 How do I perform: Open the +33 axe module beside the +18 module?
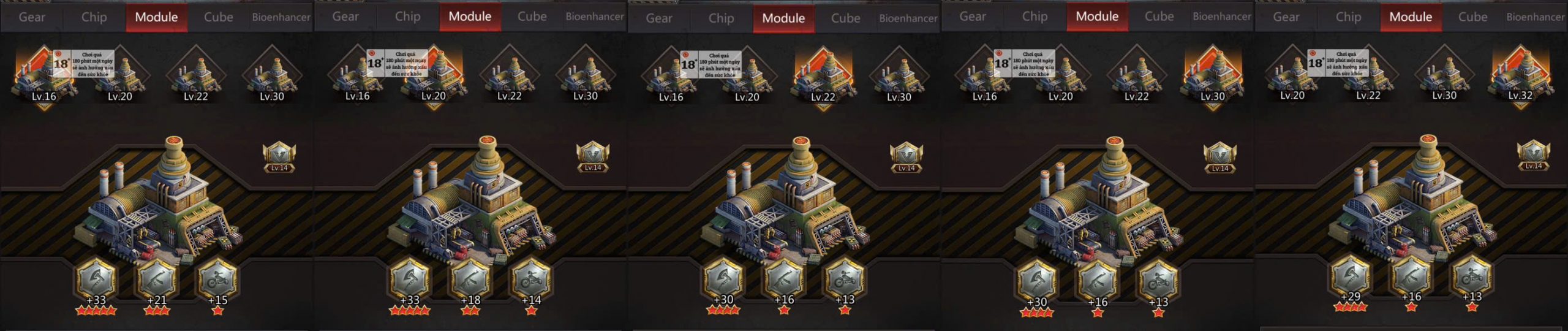point(410,280)
